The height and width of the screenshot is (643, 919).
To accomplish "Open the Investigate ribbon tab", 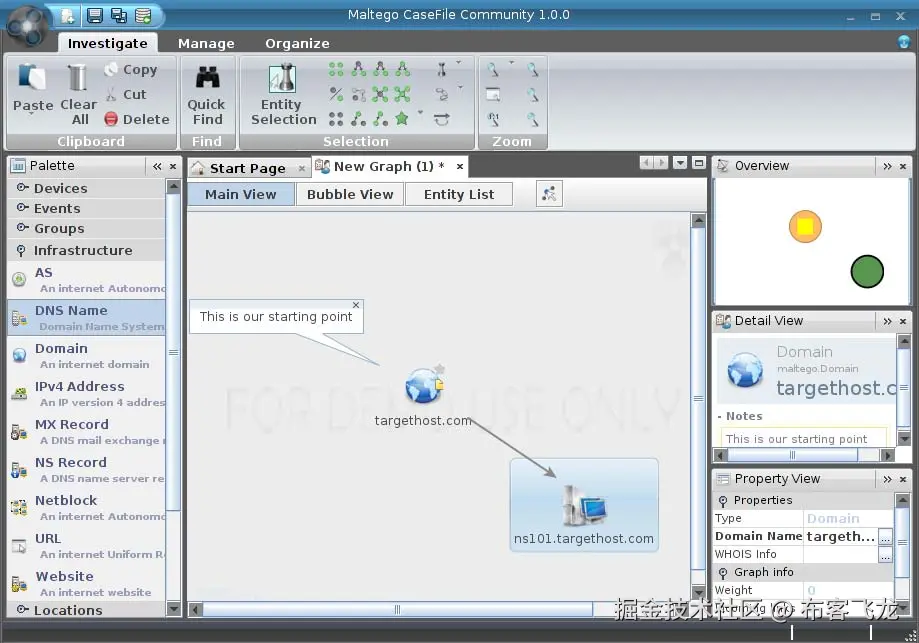I will 107,43.
